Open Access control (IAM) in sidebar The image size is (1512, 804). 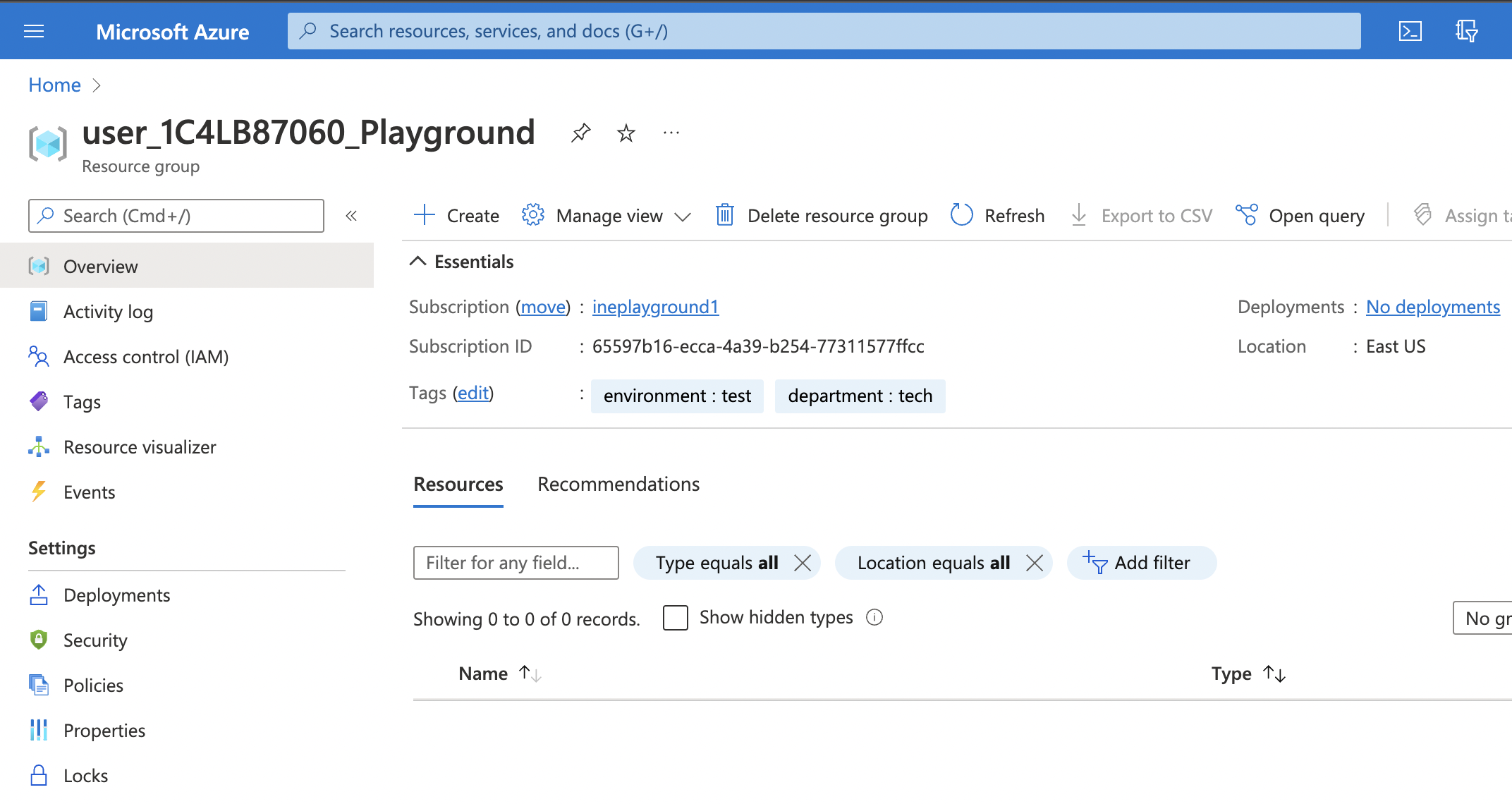(145, 357)
